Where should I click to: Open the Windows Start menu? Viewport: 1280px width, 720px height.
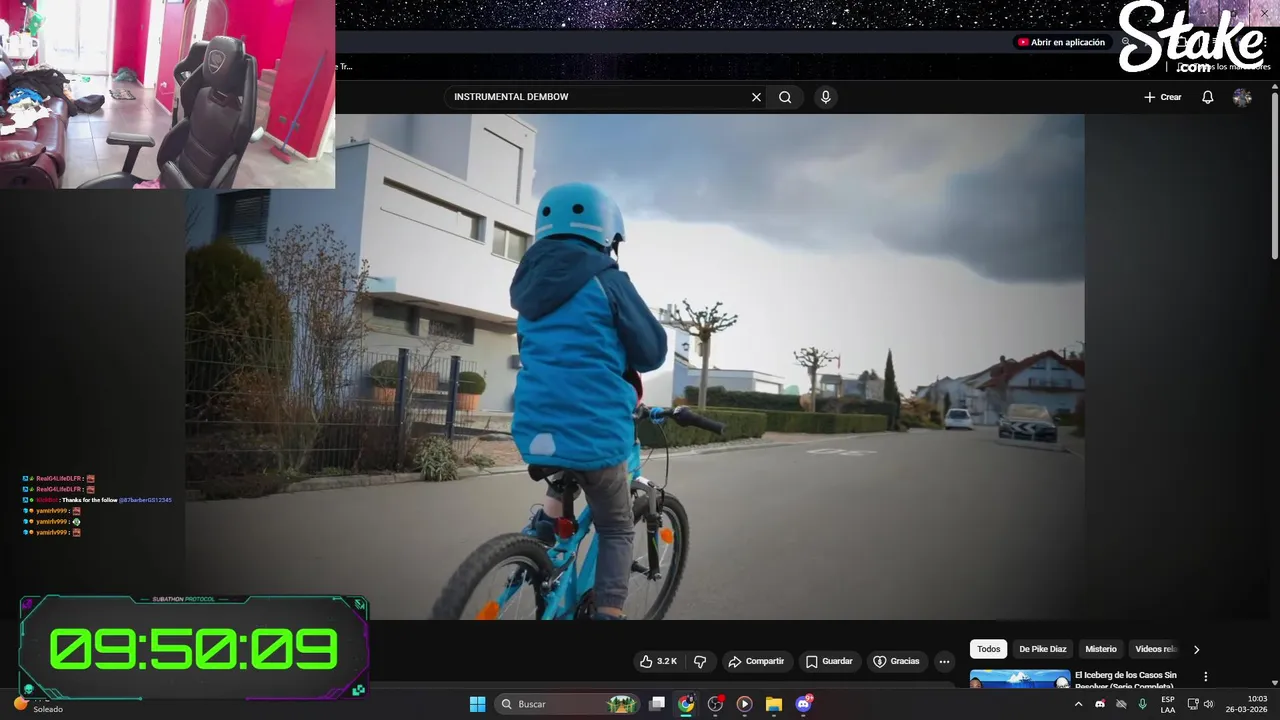[477, 704]
